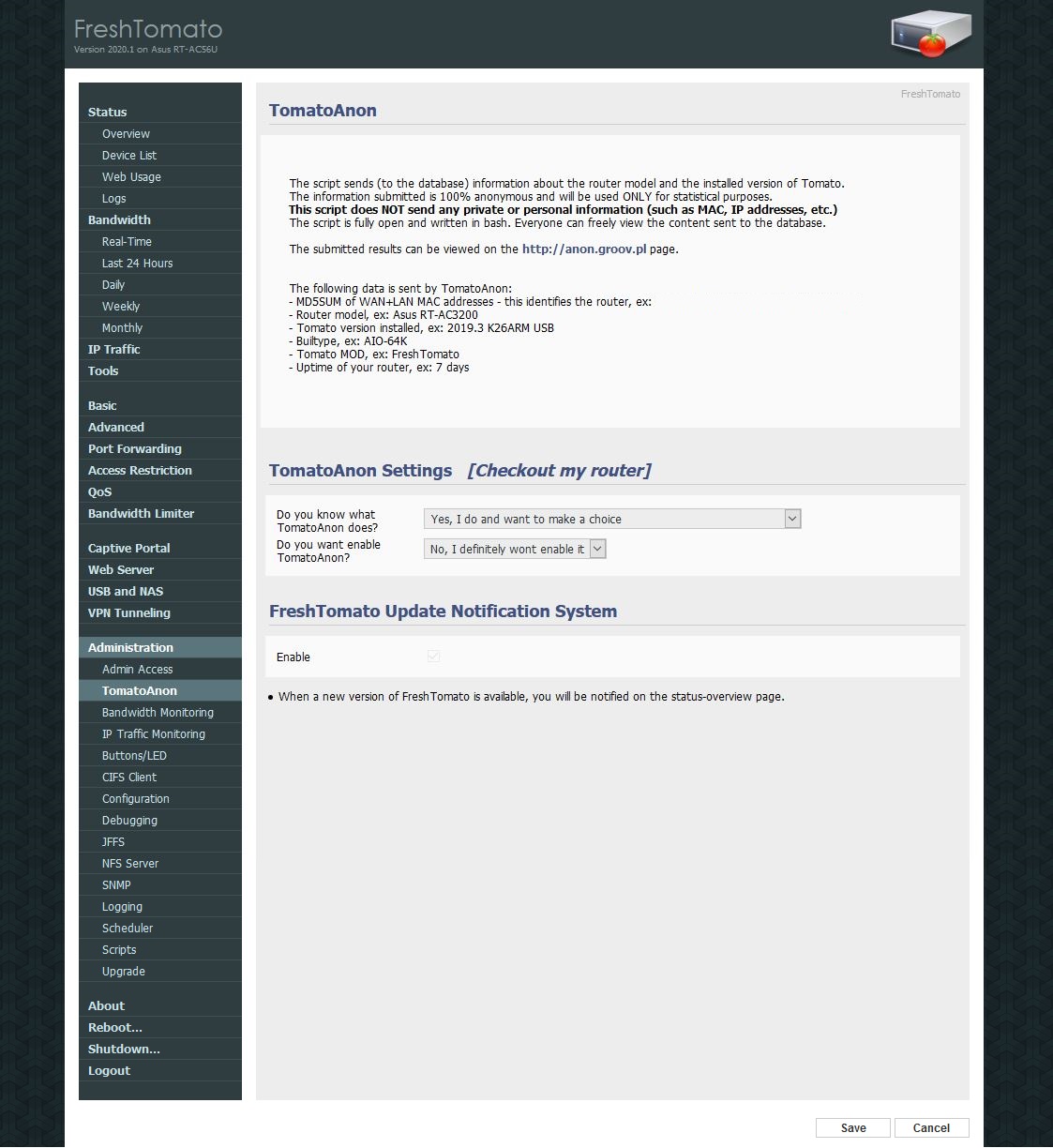This screenshot has width=1053, height=1148.
Task: Open USB and NAS settings
Action: [160, 592]
